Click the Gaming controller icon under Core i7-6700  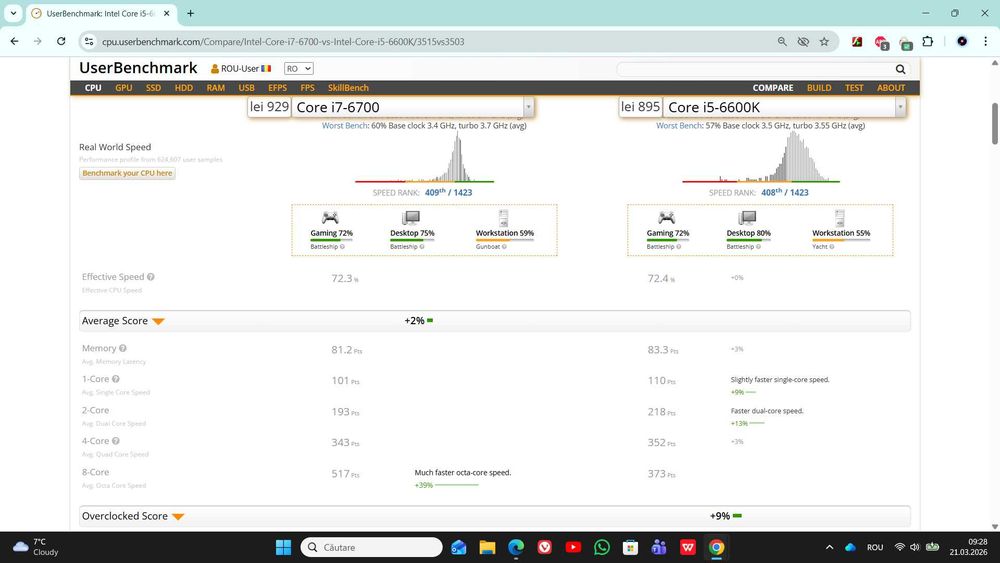[x=330, y=218]
